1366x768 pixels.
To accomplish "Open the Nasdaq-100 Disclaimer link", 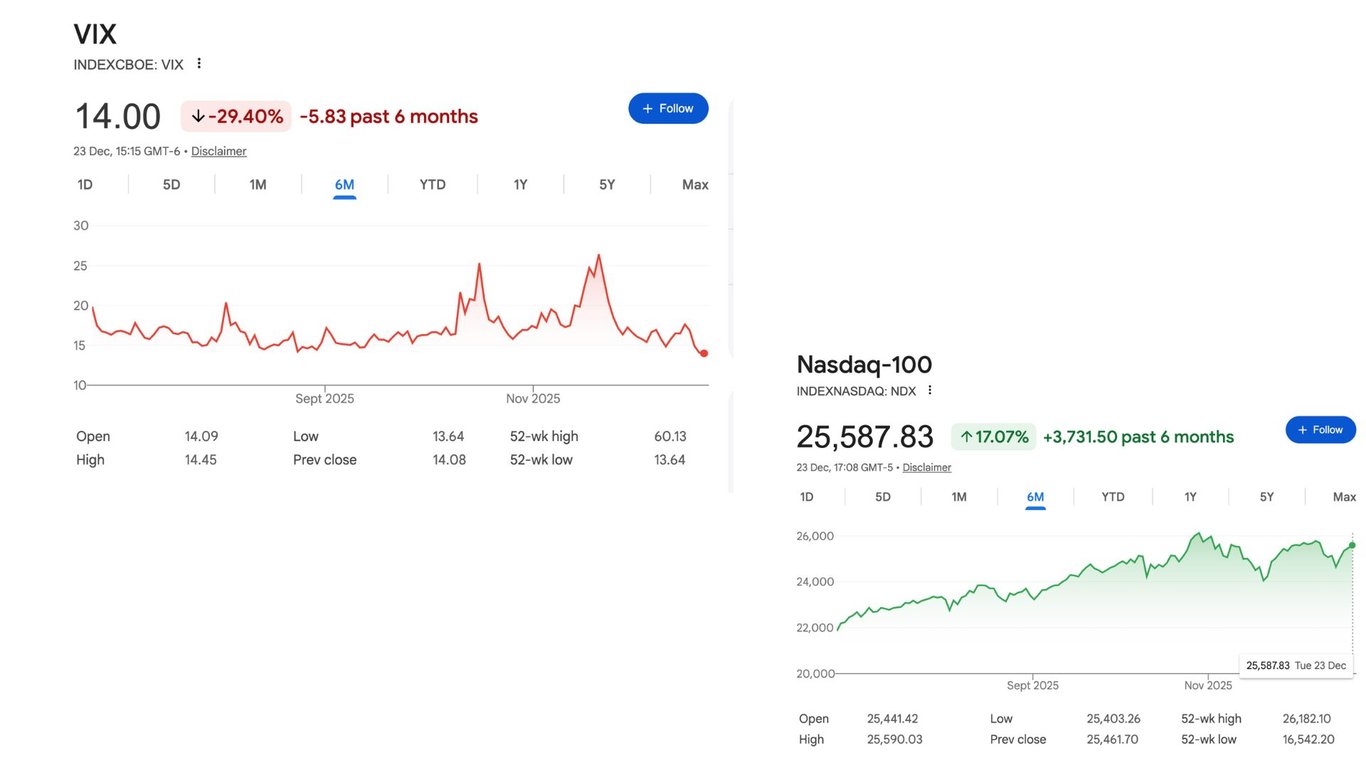I will 927,468.
